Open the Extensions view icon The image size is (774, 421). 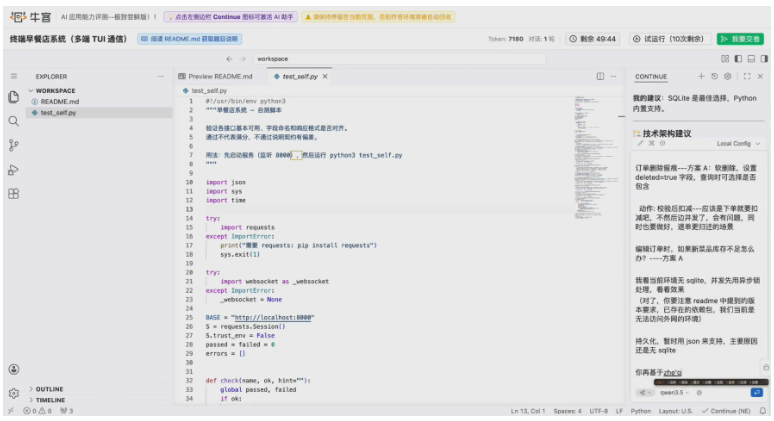tap(14, 193)
